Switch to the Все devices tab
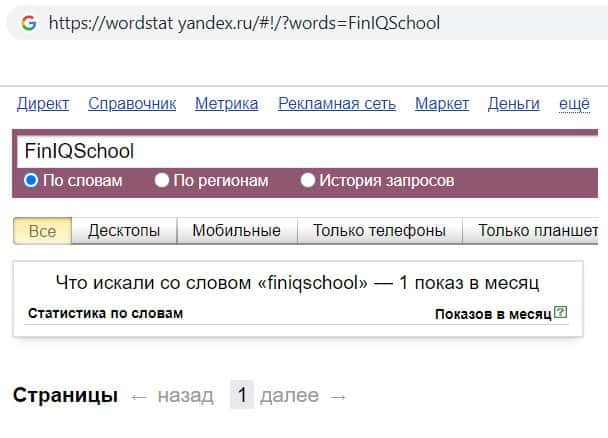The height and width of the screenshot is (438, 608). tap(43, 231)
